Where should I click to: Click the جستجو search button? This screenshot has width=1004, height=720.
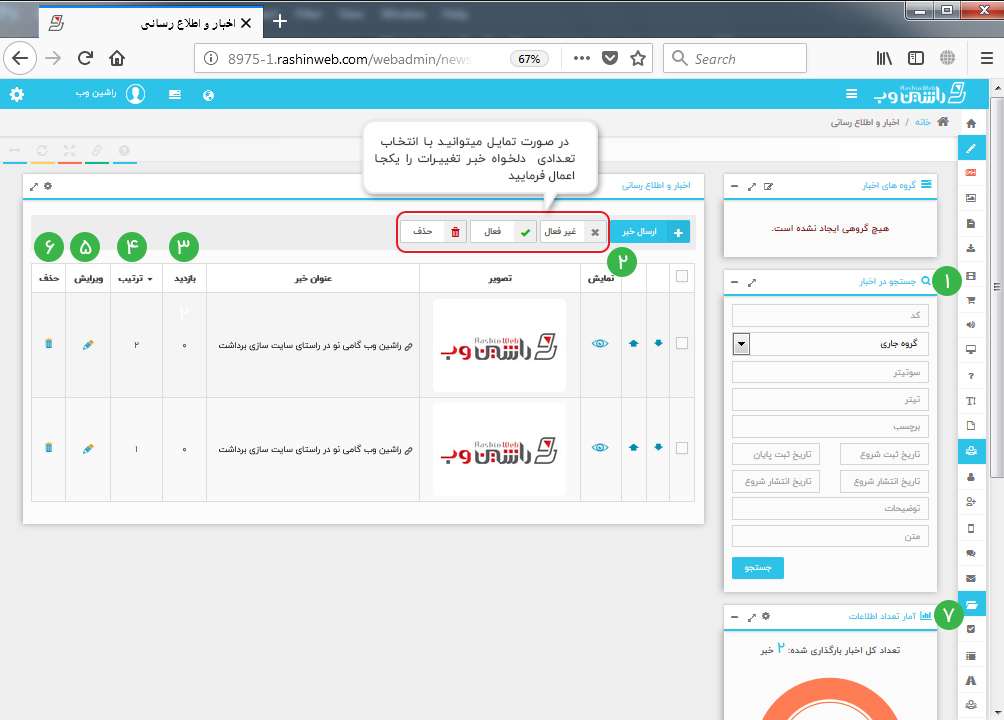[x=757, y=568]
